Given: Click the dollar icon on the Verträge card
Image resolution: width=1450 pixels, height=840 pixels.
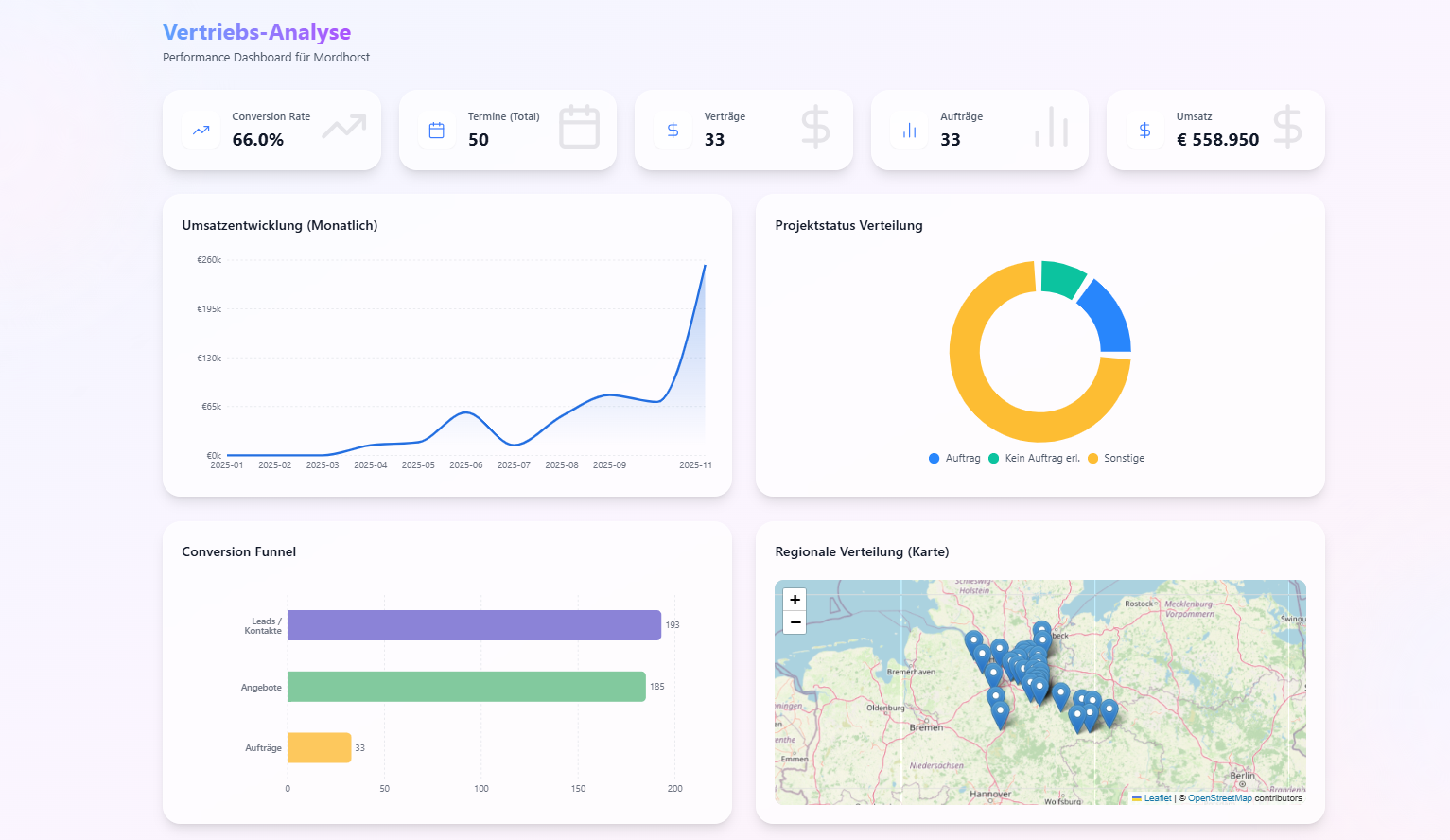Looking at the screenshot, I should pyautogui.click(x=673, y=128).
